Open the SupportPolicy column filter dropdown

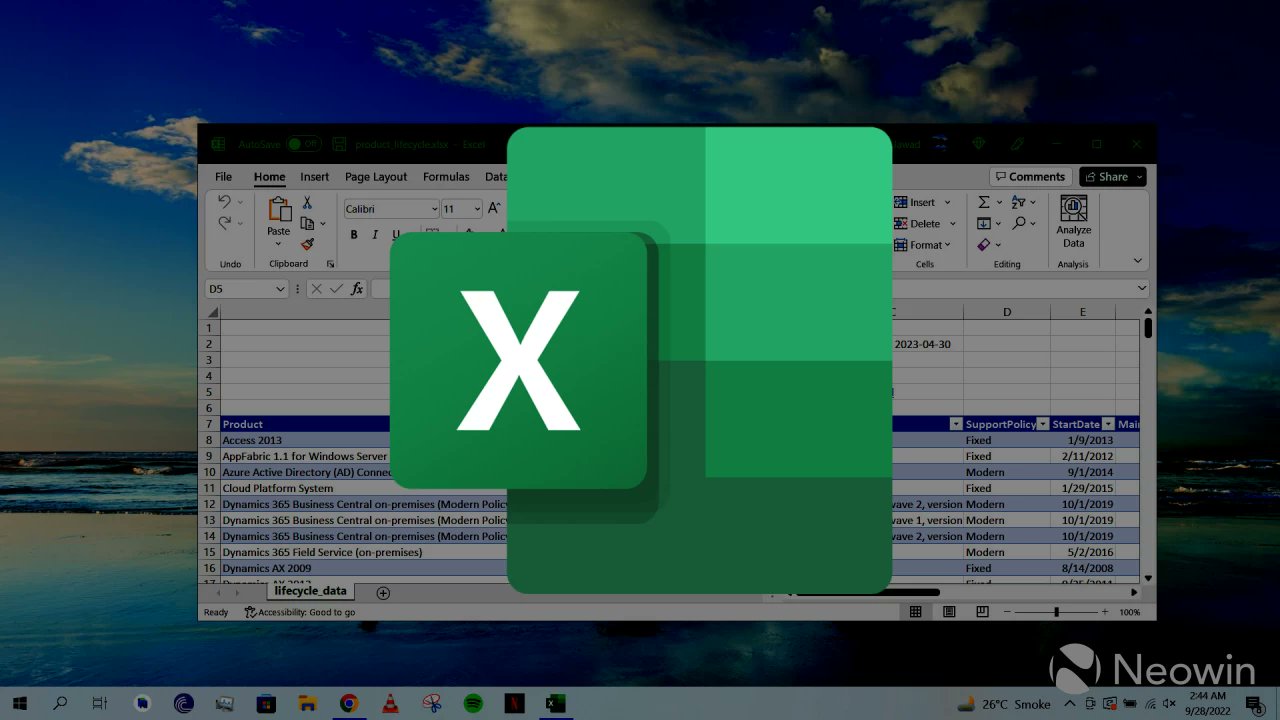point(1043,423)
